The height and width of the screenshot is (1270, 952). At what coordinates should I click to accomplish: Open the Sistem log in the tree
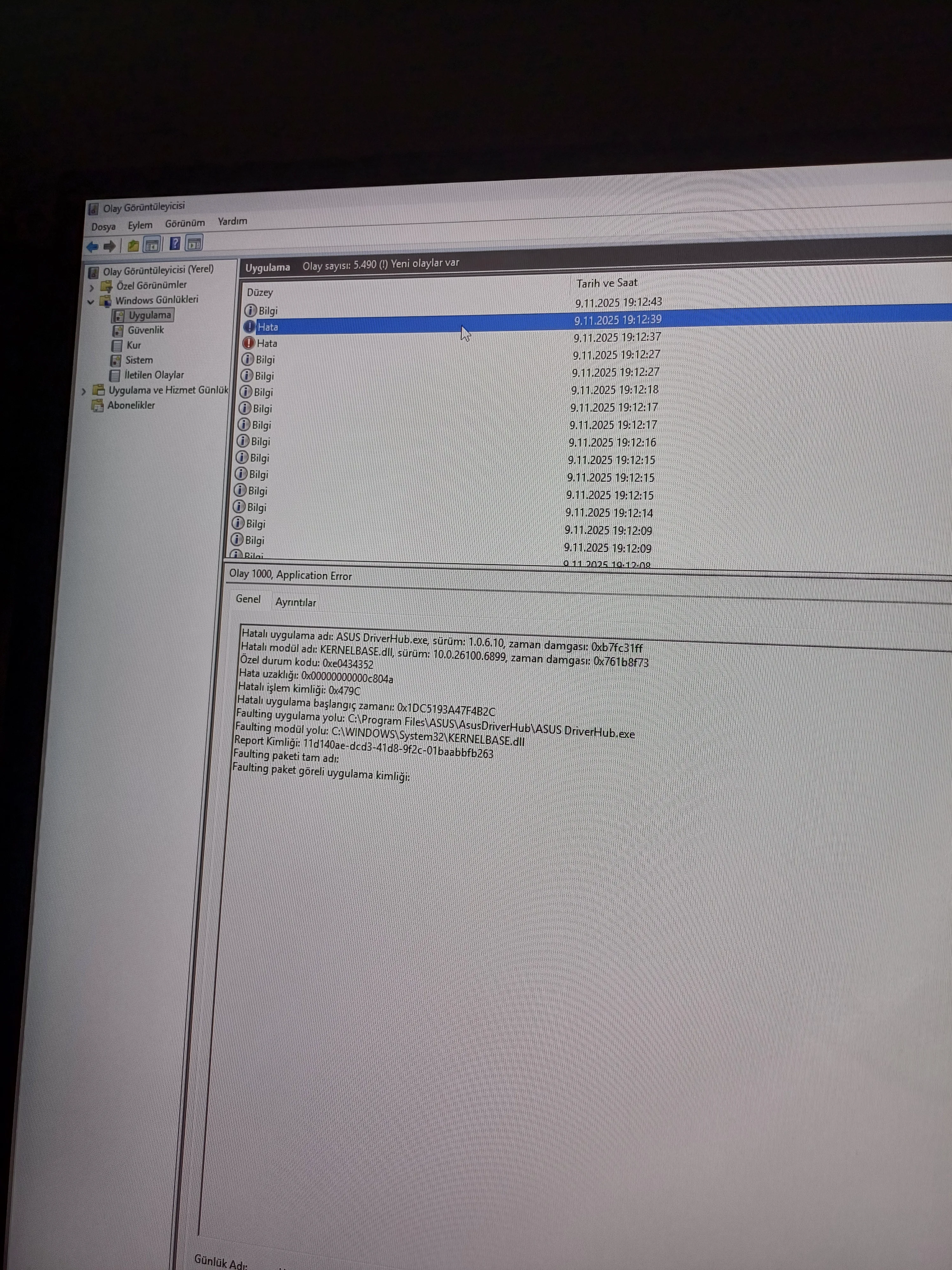(x=139, y=360)
